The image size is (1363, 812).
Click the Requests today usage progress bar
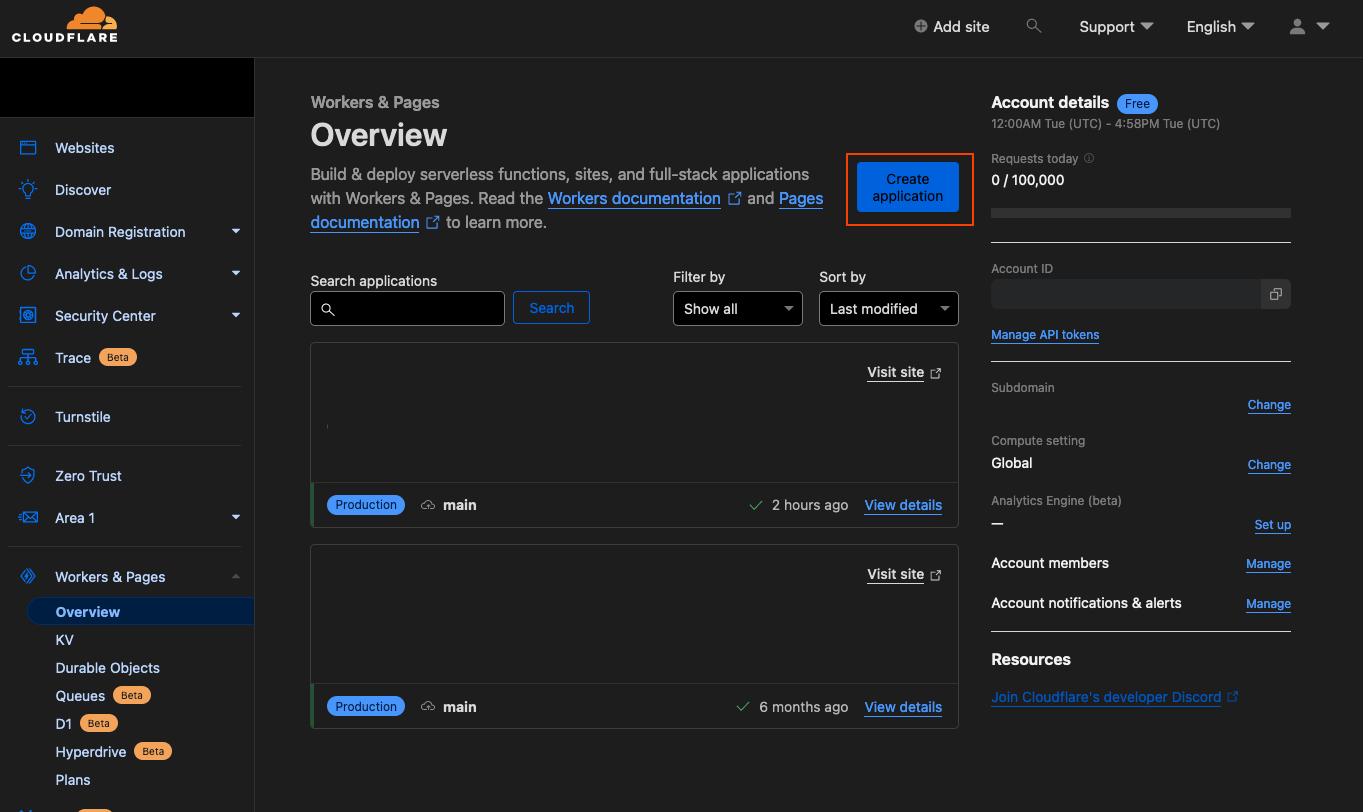pos(1141,213)
